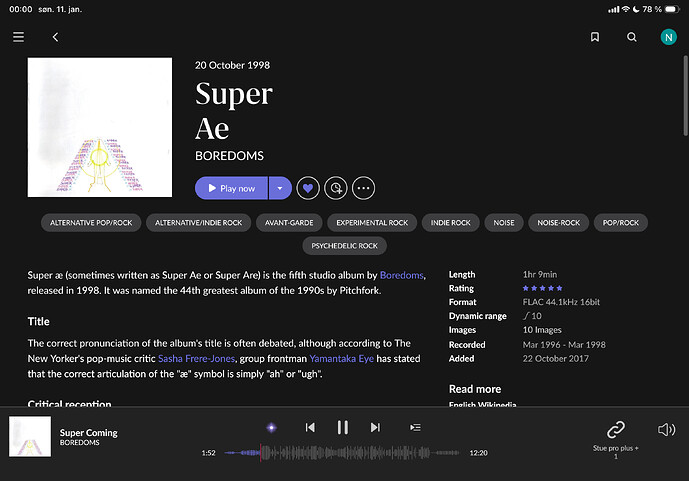Go back using the back arrow

56,37
